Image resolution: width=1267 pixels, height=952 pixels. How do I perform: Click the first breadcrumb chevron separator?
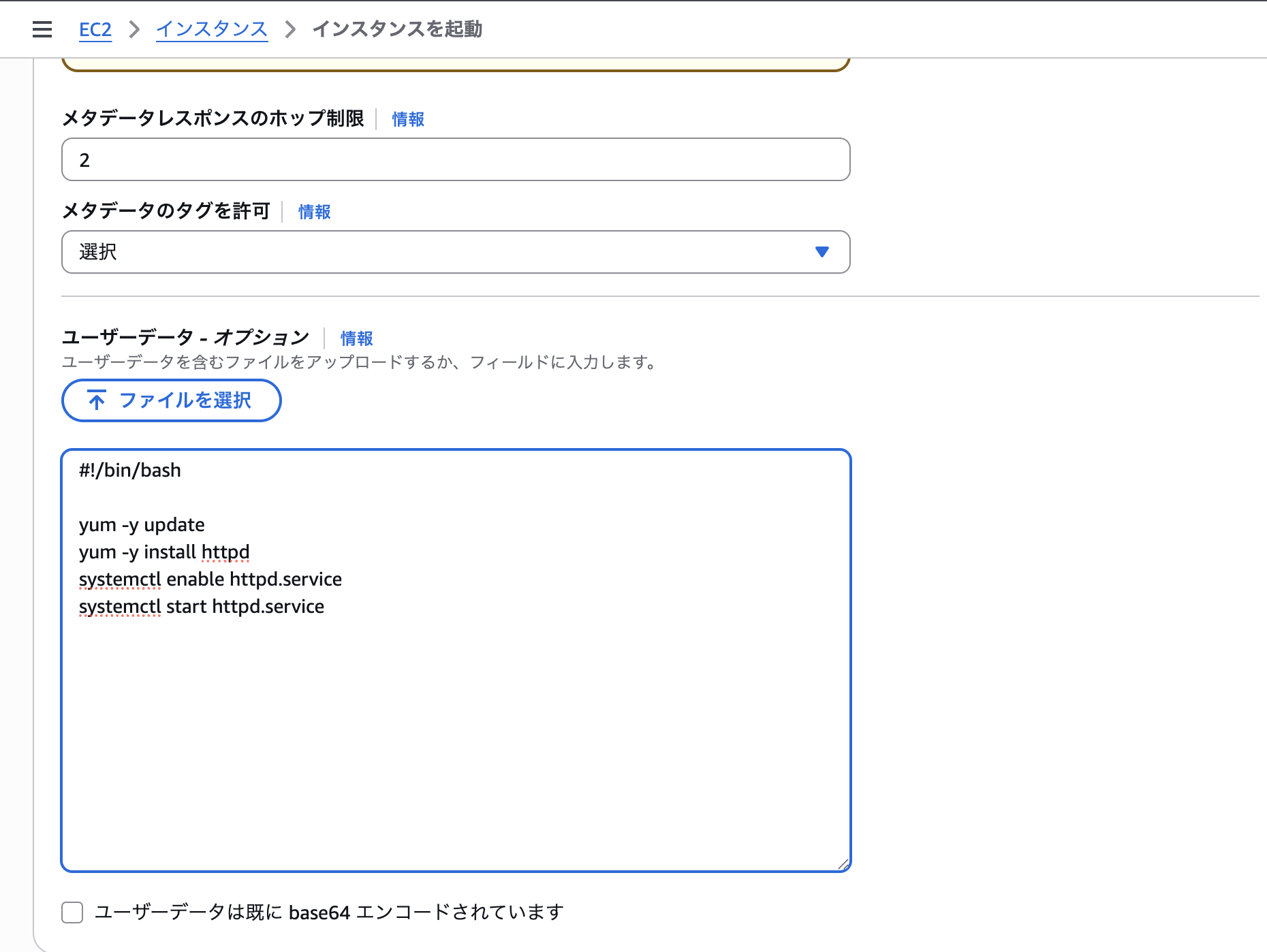point(135,29)
